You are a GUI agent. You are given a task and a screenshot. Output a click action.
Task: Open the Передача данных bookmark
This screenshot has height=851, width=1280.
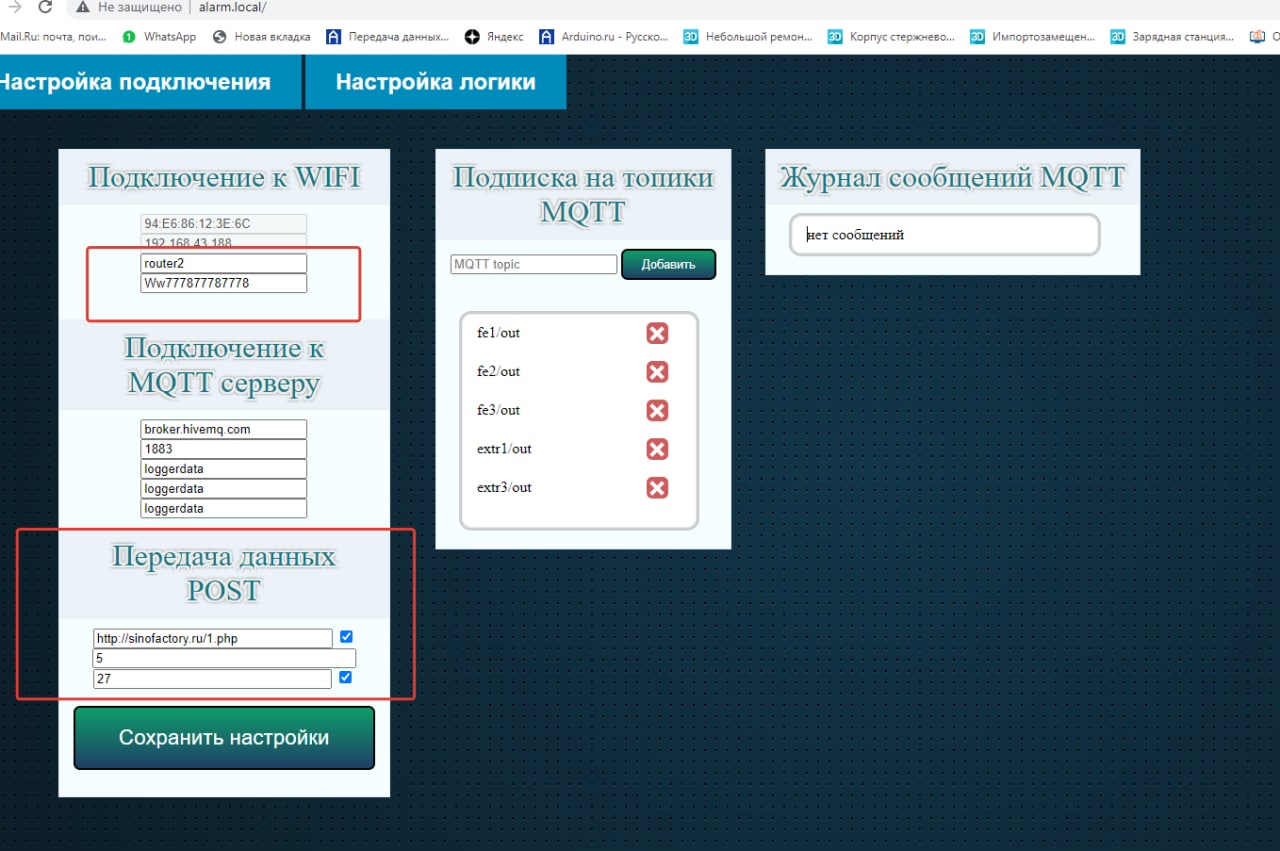[388, 37]
